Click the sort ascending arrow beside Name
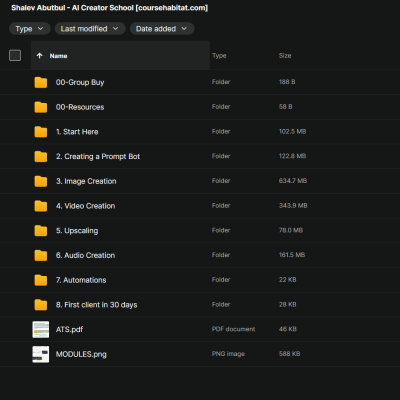Image resolution: width=400 pixels, height=400 pixels. pos(40,56)
